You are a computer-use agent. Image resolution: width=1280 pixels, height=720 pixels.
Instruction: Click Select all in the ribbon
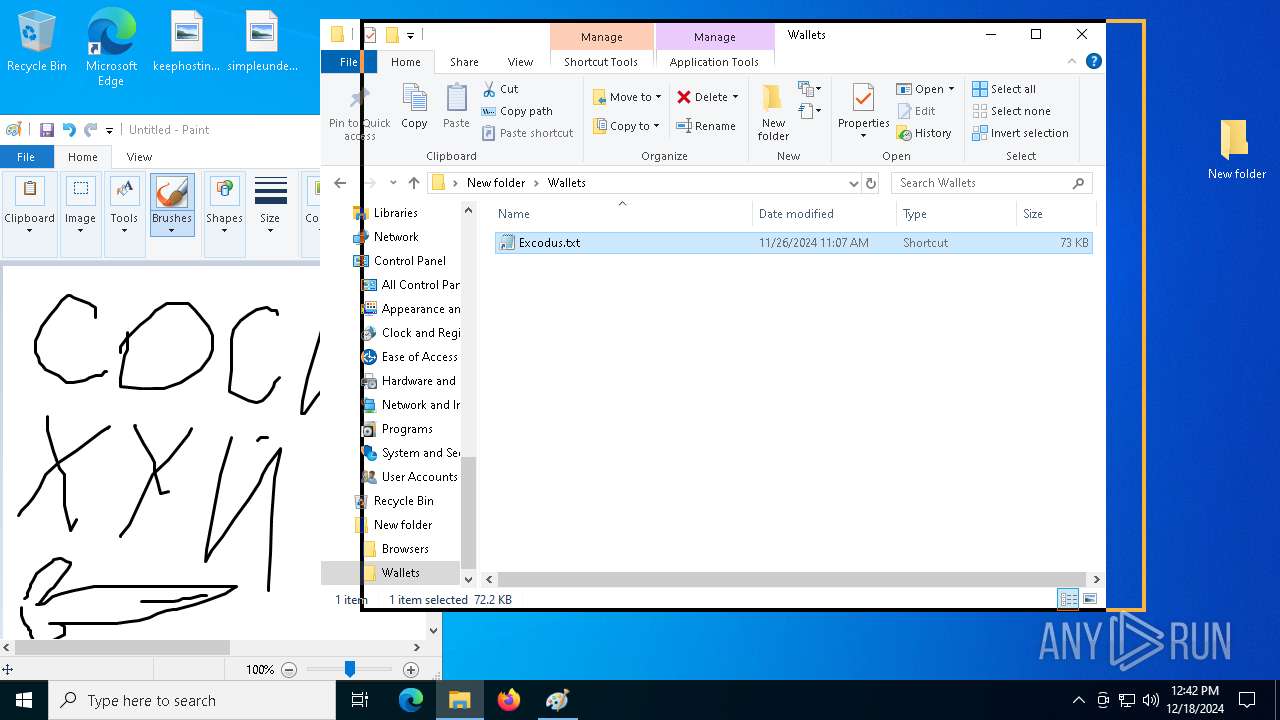click(1004, 89)
